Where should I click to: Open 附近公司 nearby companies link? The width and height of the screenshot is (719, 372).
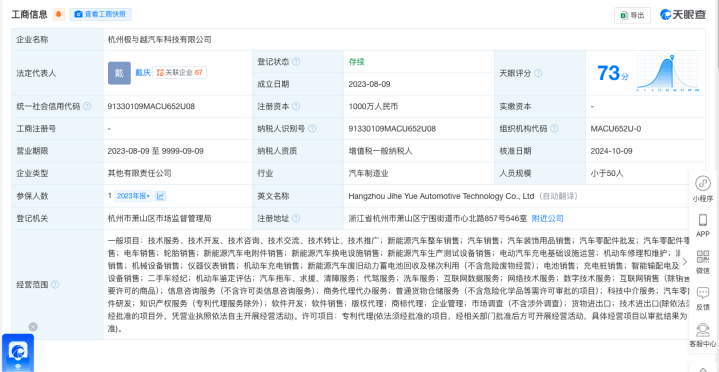547,218
